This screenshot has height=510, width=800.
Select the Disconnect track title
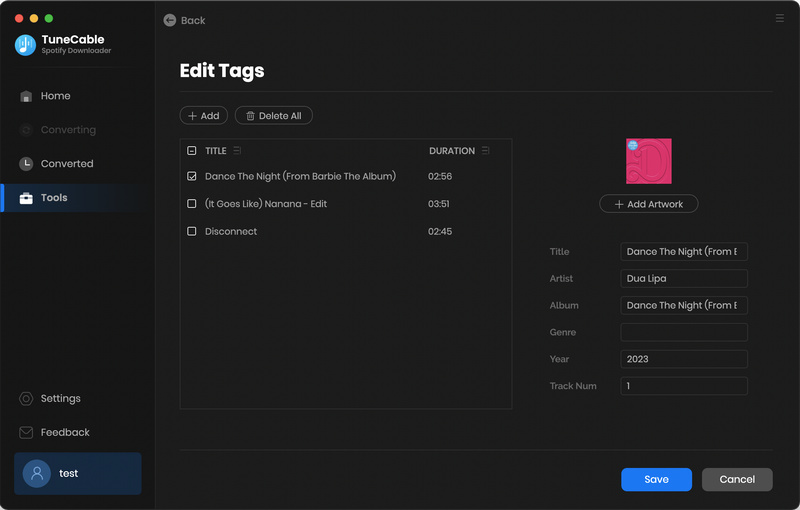tap(231, 232)
